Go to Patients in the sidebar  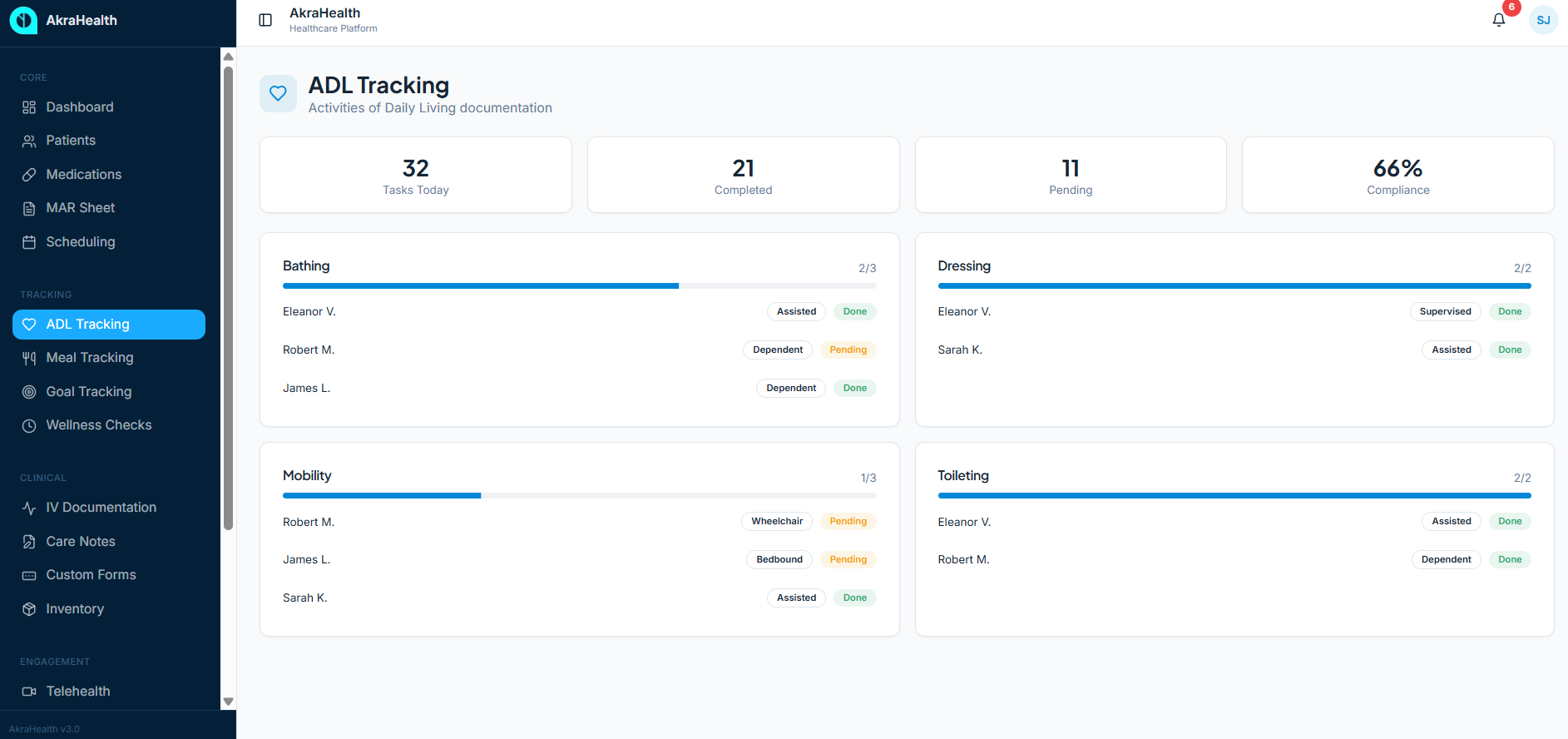click(109, 141)
